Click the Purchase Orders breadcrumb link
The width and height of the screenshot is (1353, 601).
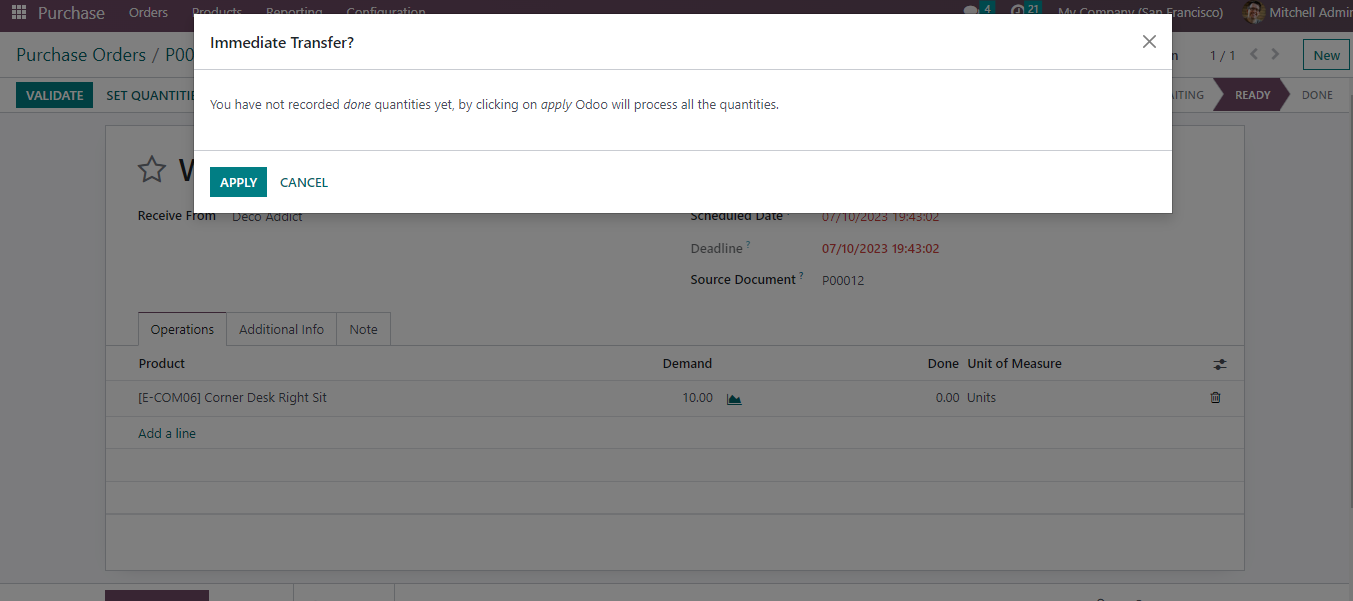coord(81,55)
